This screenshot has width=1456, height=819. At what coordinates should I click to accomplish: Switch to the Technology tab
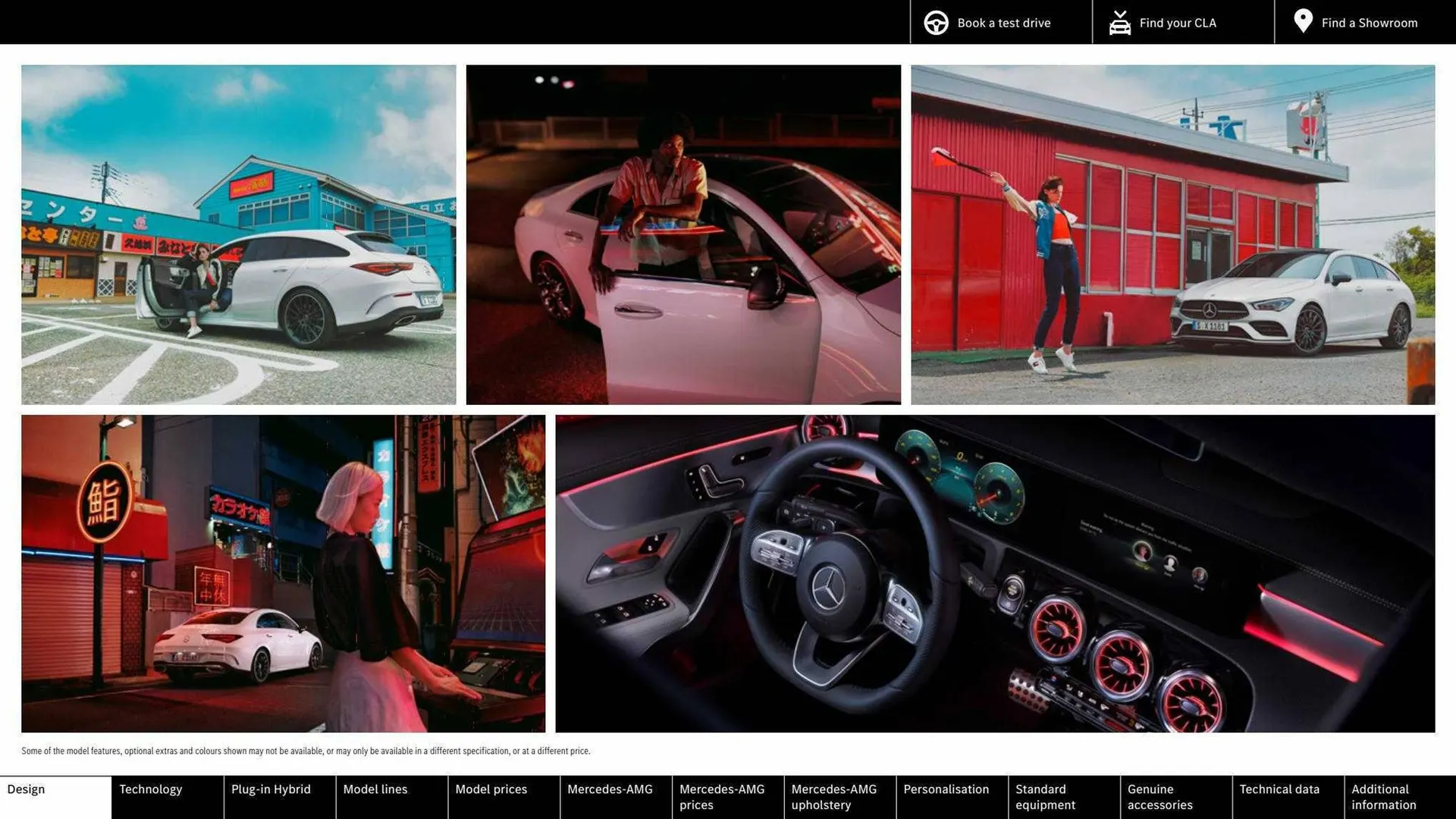152,789
